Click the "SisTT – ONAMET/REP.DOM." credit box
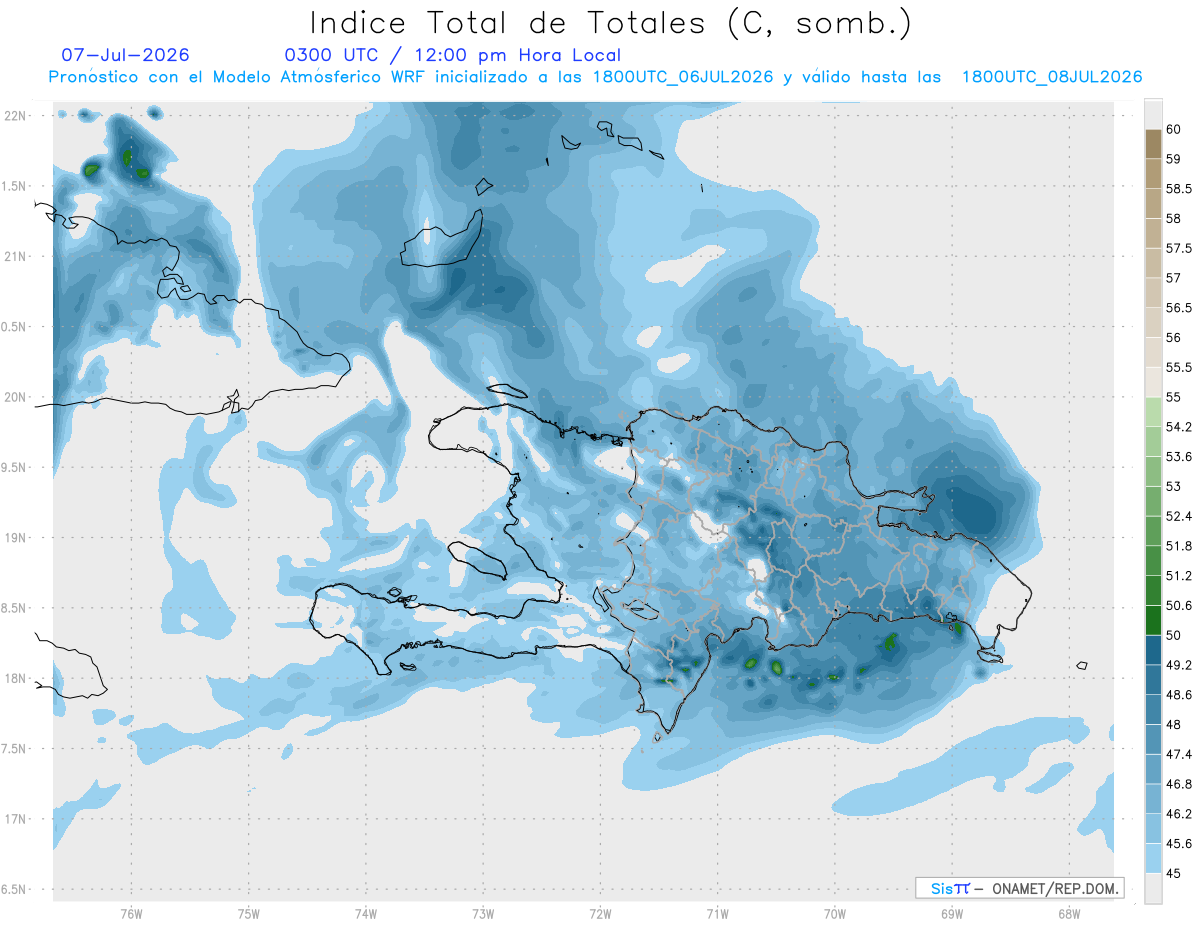The width and height of the screenshot is (1200, 927). tap(1019, 888)
